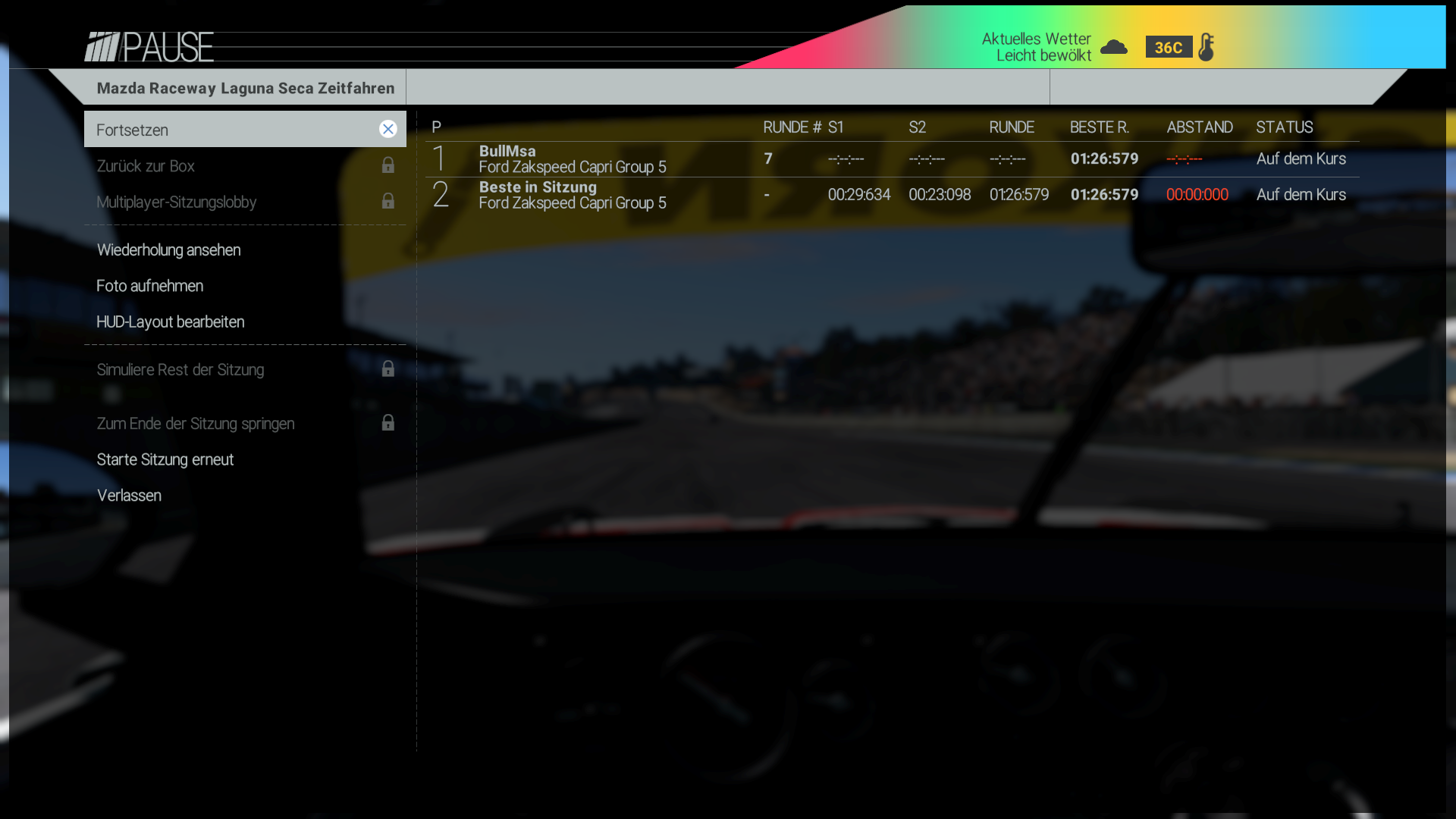Click the S2 column header
The width and height of the screenshot is (1456, 819).
(917, 127)
